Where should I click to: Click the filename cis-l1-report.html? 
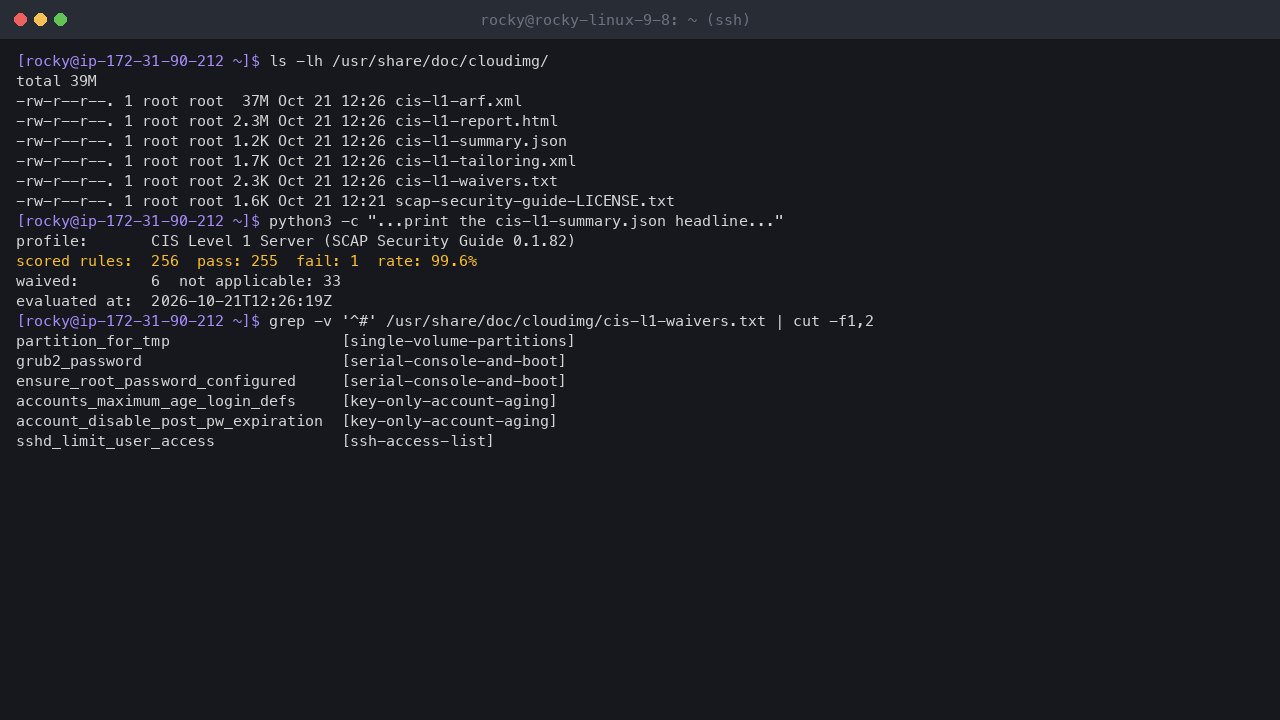[476, 121]
